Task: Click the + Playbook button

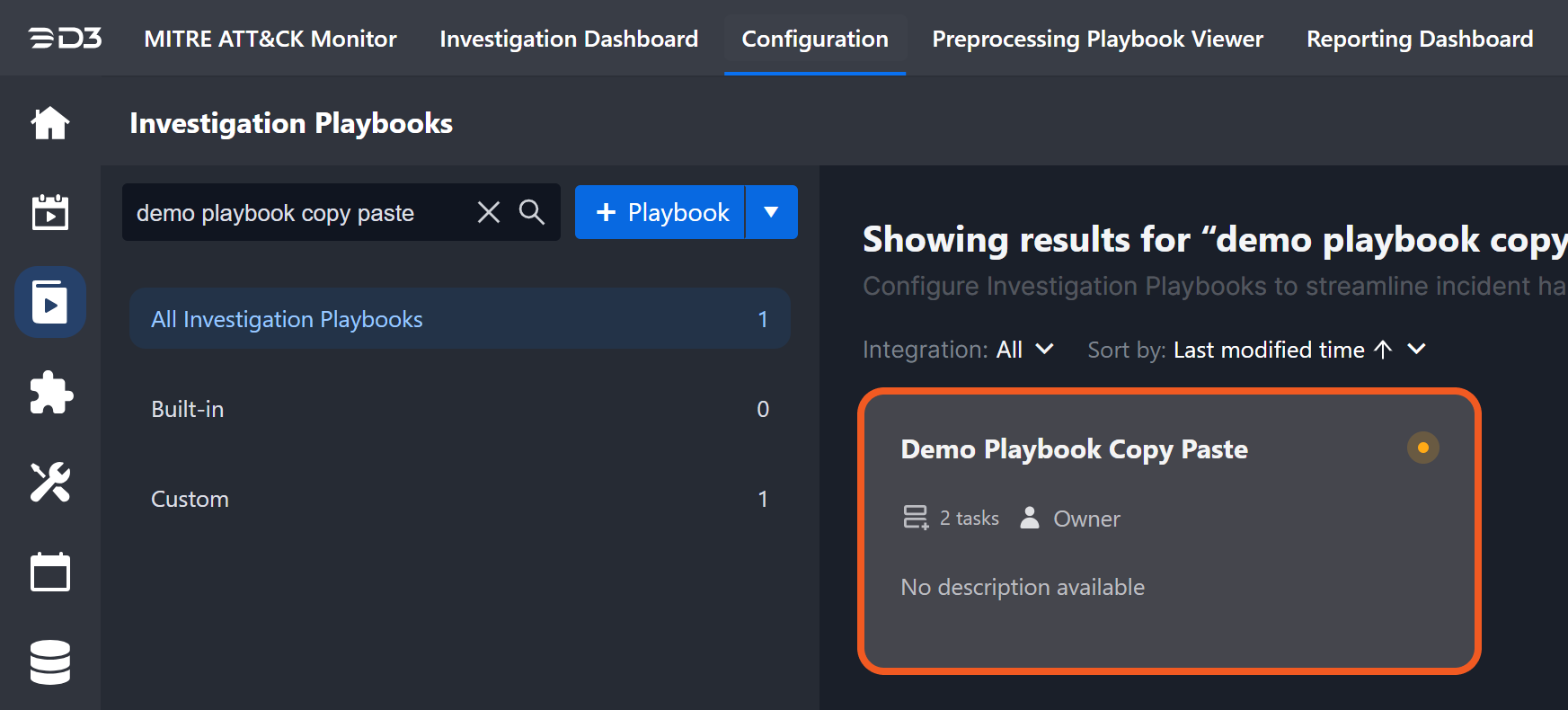Action: (660, 212)
